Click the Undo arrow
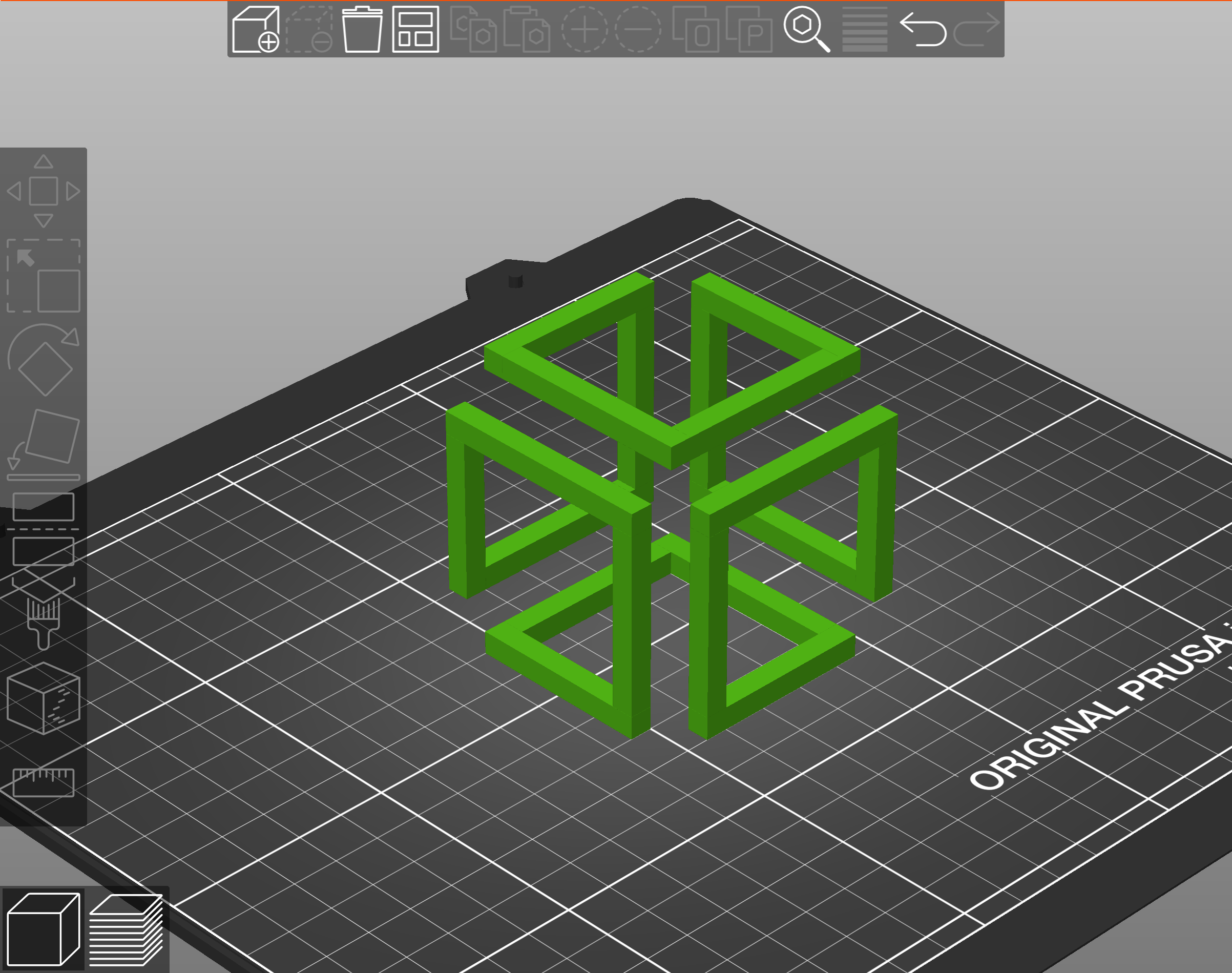The height and width of the screenshot is (973, 1232). (923, 29)
